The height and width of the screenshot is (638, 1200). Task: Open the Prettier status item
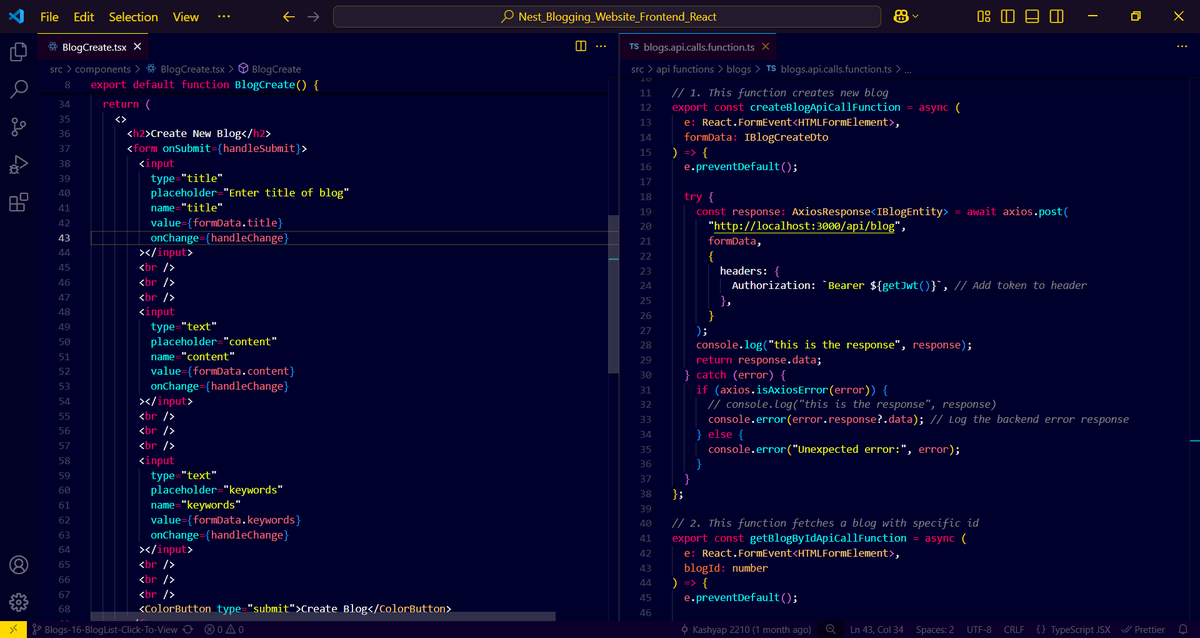coord(1142,629)
